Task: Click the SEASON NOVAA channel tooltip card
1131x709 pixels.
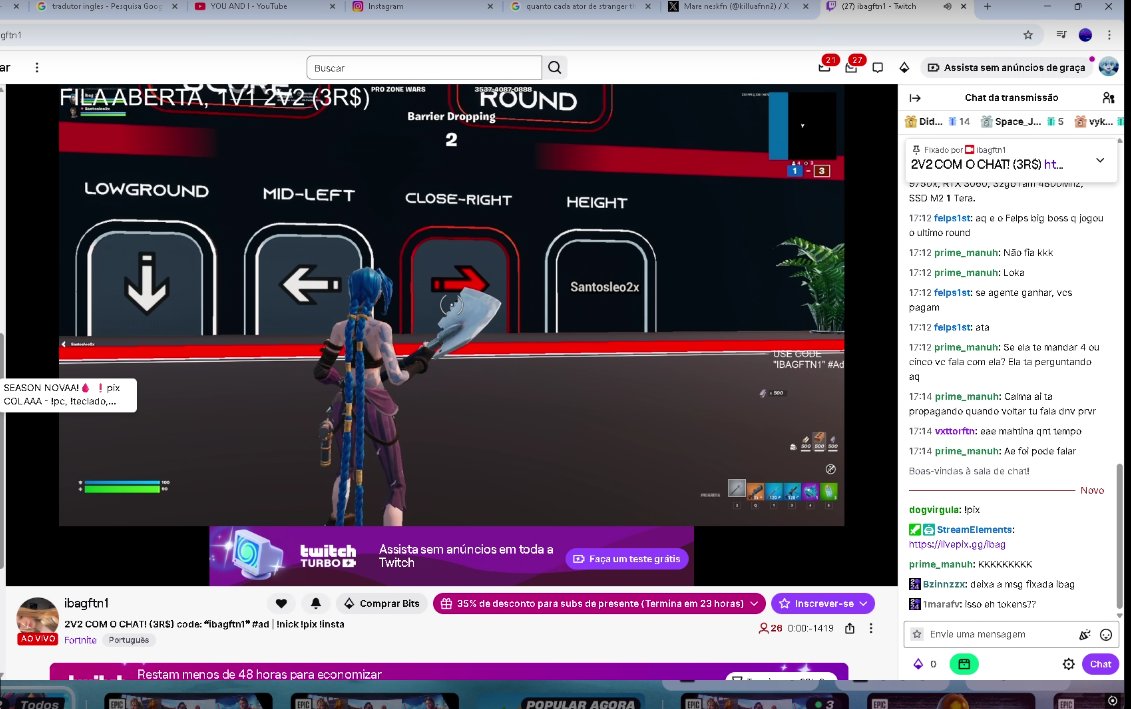Action: pyautogui.click(x=69, y=395)
